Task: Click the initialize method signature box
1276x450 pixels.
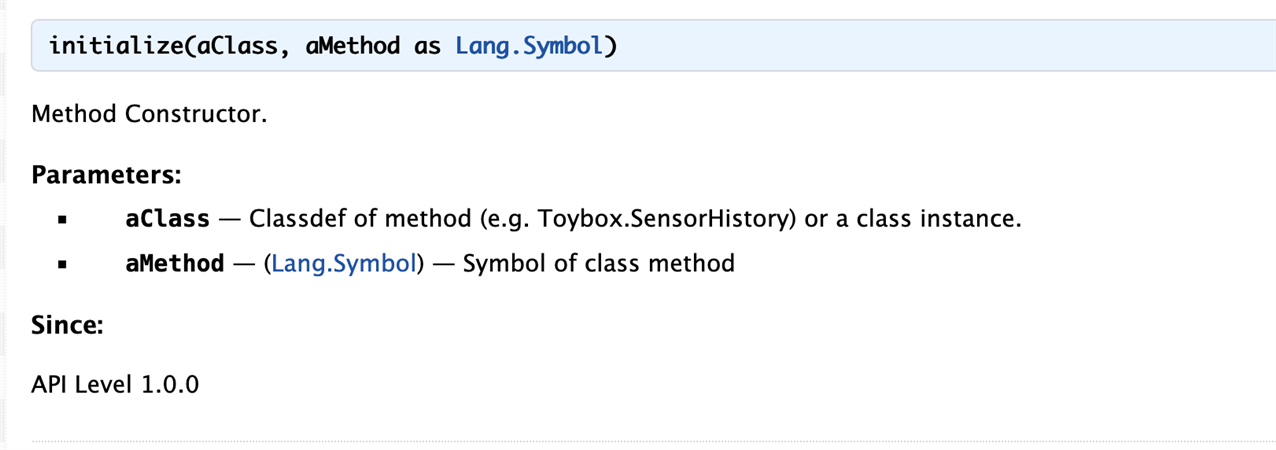Action: [654, 47]
